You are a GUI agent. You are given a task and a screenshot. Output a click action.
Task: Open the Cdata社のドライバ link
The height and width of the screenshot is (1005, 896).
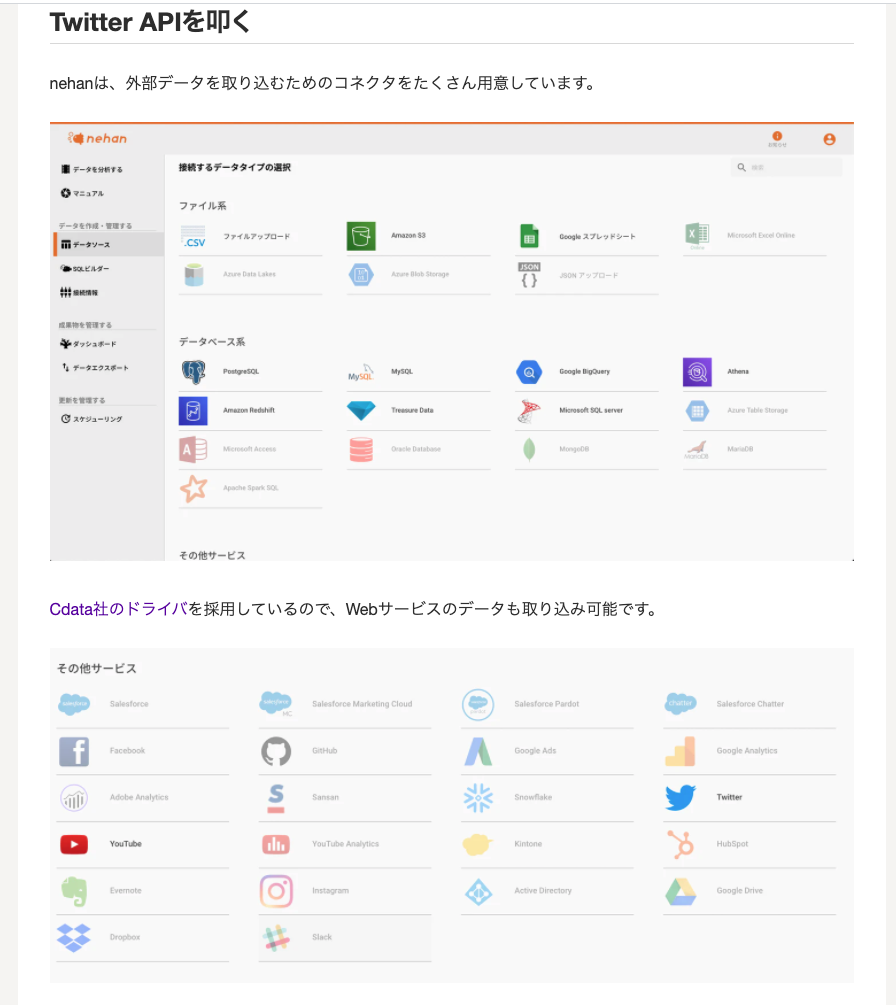click(119, 609)
